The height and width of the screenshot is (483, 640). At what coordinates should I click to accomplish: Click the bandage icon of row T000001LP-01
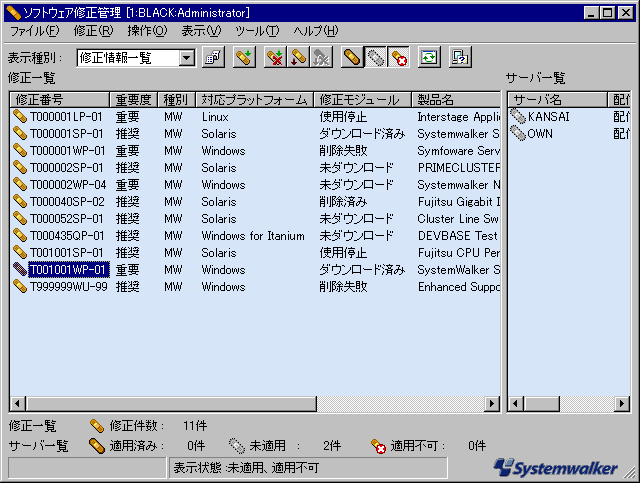[20, 117]
